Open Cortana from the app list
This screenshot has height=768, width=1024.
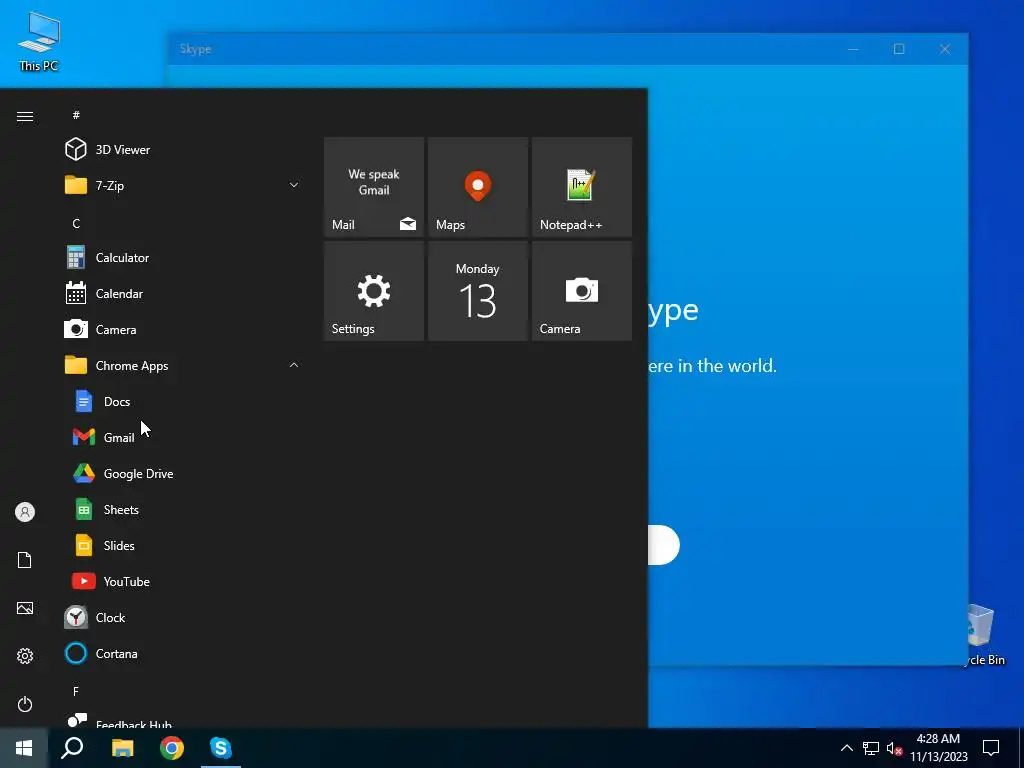[182, 654]
